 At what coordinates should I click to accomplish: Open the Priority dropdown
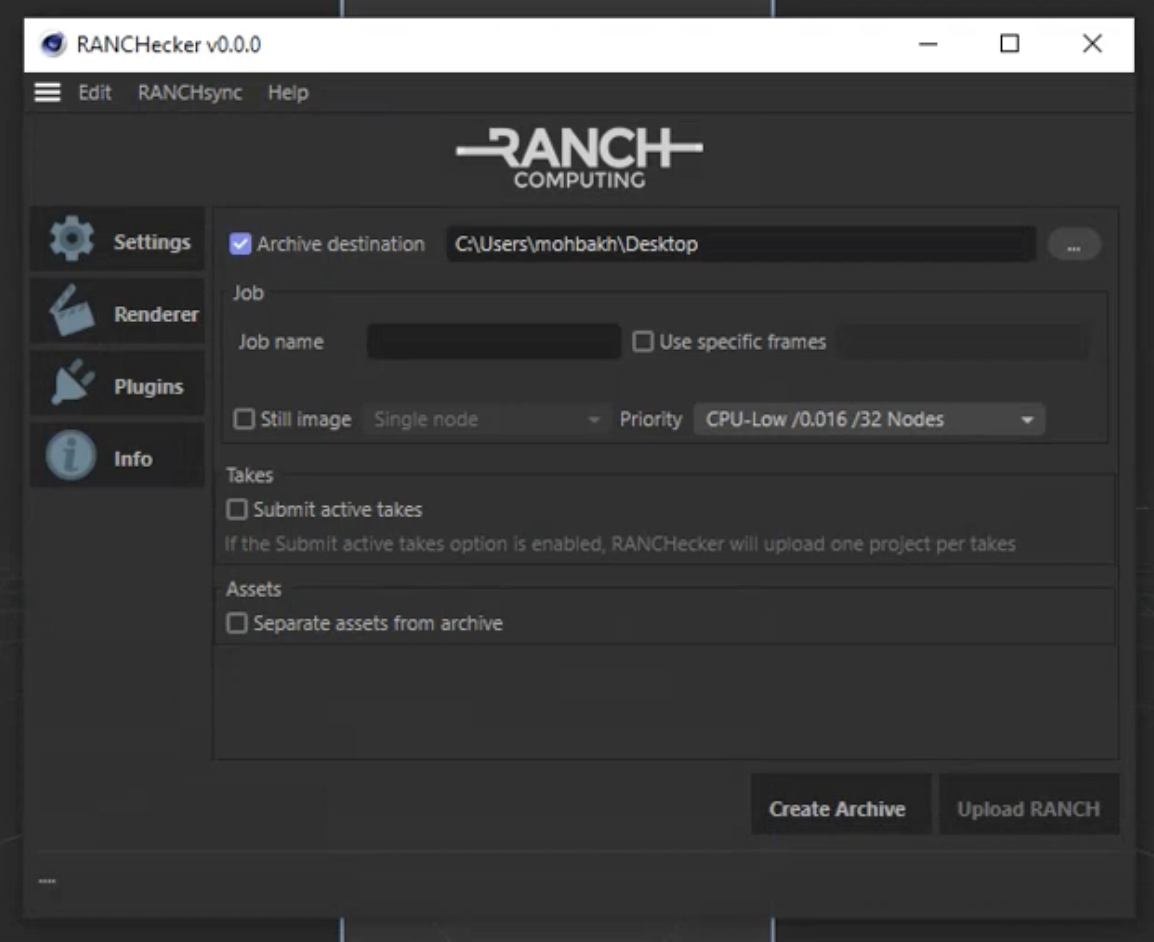867,420
